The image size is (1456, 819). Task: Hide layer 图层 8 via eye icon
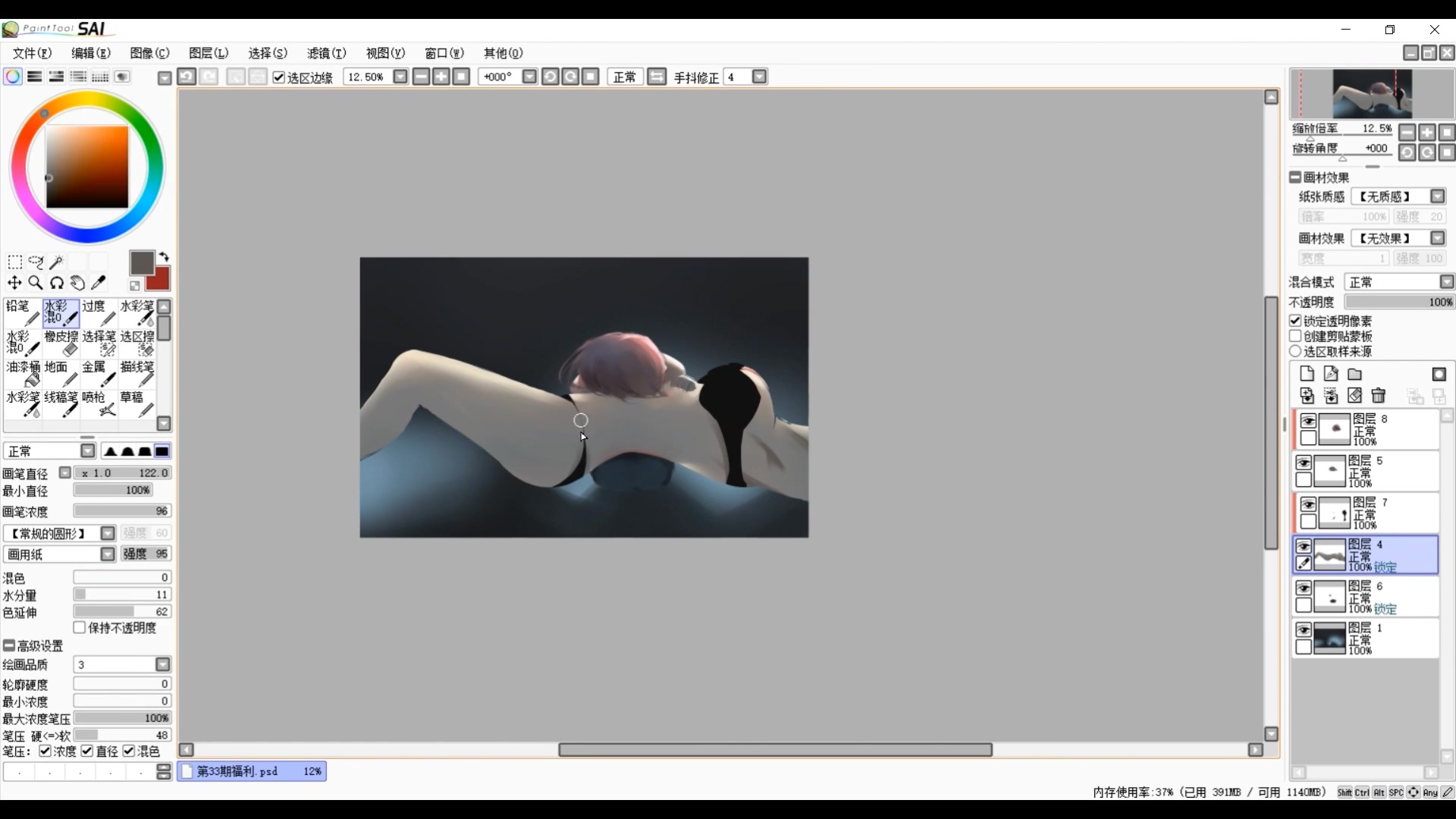point(1308,421)
